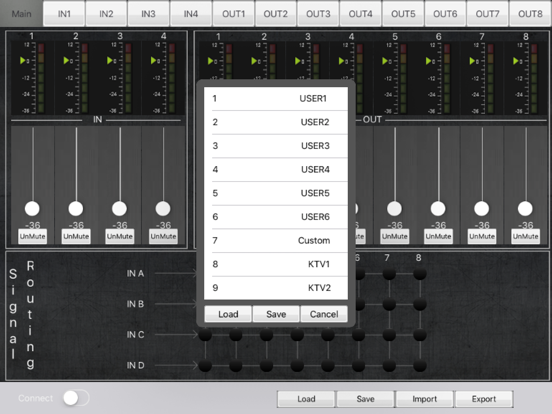The height and width of the screenshot is (414, 552).
Task: Open the OUT6 tab
Action: click(445, 14)
